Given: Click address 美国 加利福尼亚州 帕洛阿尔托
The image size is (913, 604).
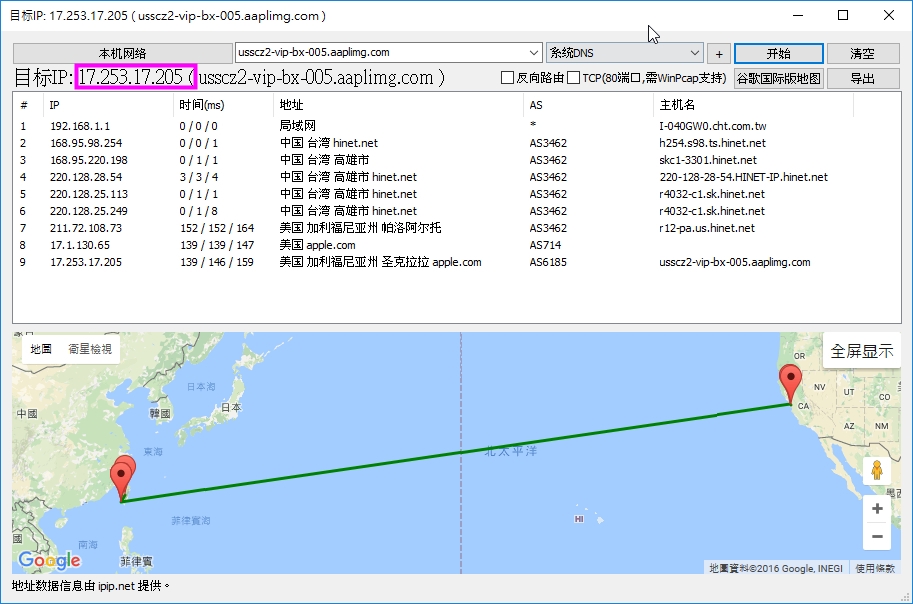Looking at the screenshot, I should pyautogui.click(x=360, y=228).
